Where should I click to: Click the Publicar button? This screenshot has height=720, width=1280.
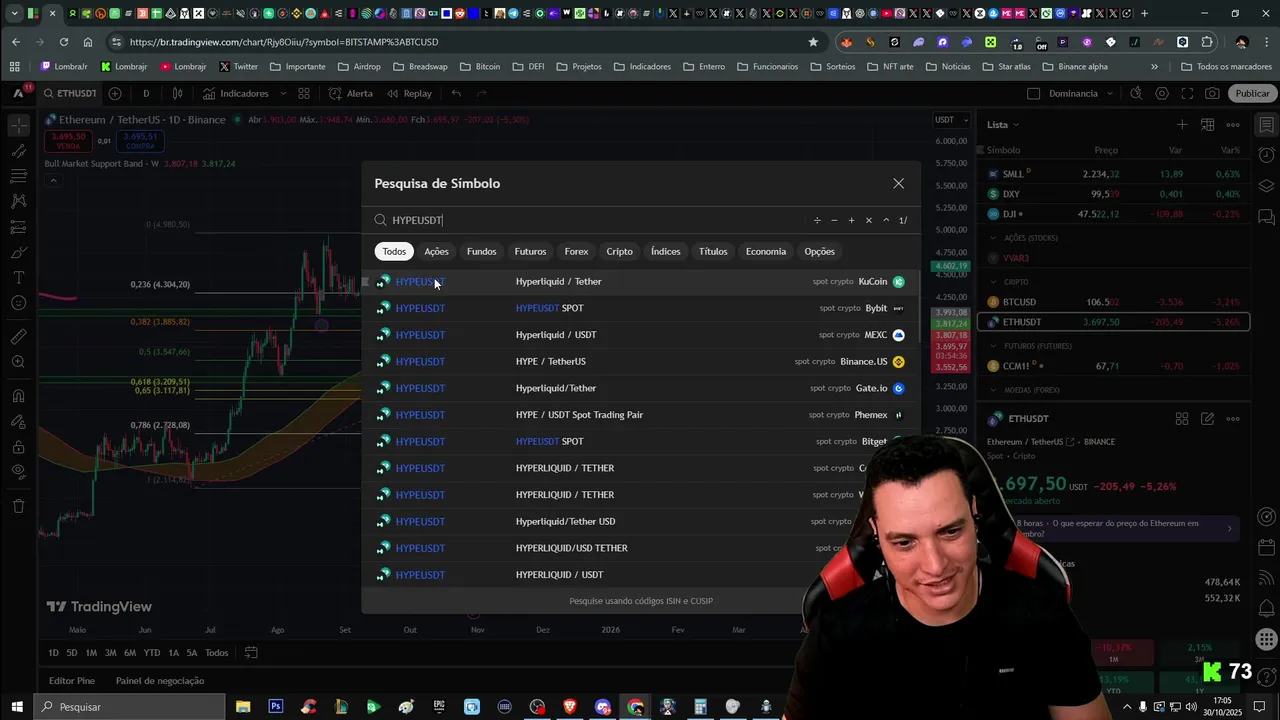click(x=1252, y=93)
